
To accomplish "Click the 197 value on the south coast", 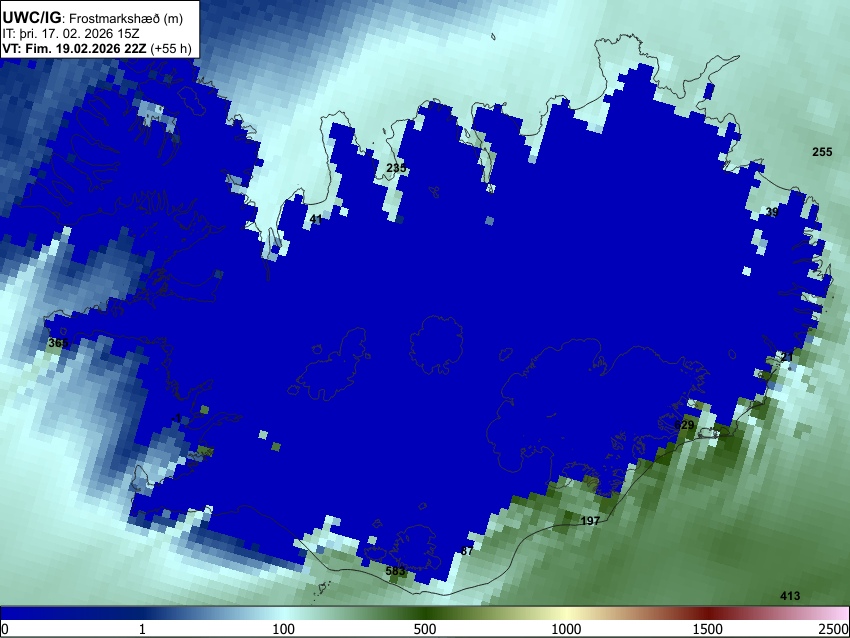I will tap(590, 521).
